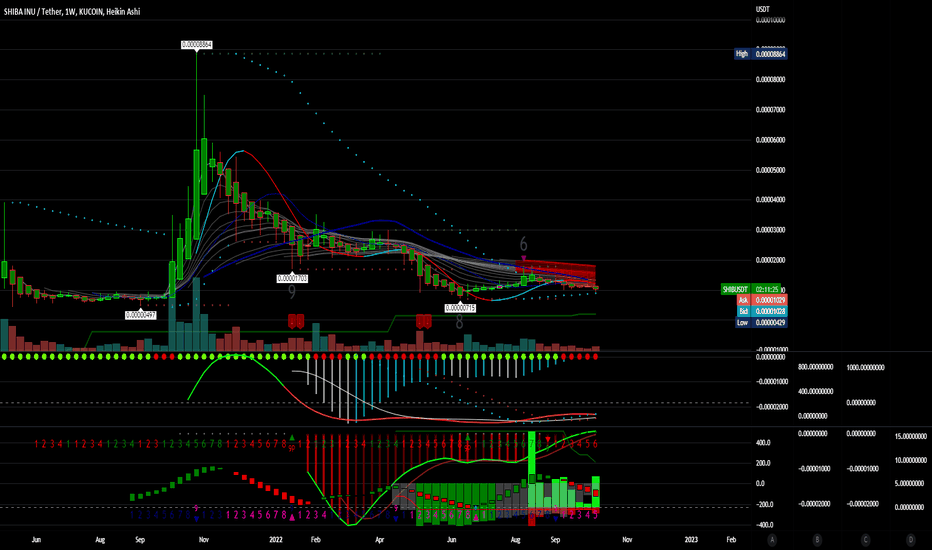Click the 0.00008864 peak callout above the candle
The image size is (932, 550).
[x=196, y=45]
